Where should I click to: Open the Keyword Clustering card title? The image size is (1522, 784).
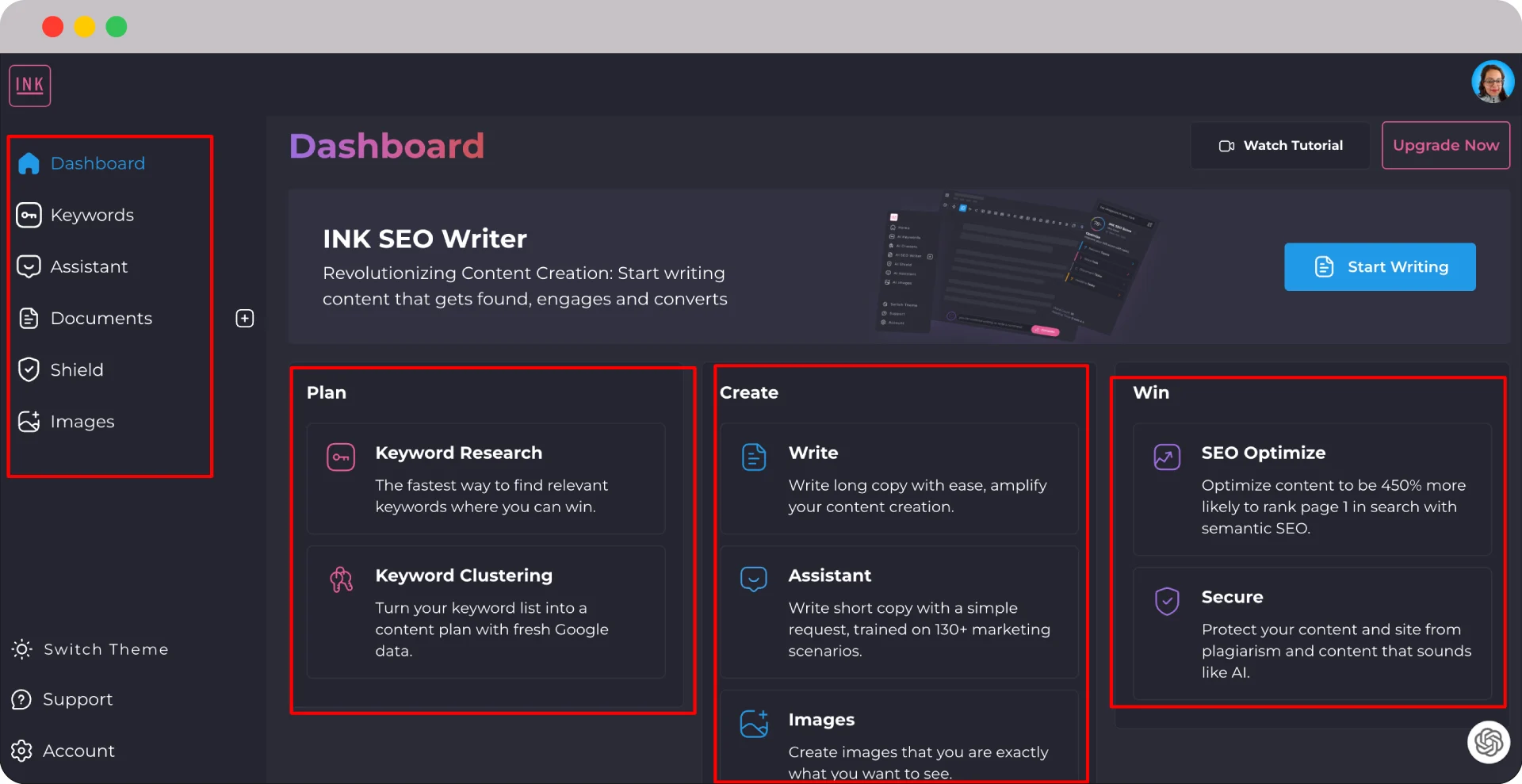(464, 576)
